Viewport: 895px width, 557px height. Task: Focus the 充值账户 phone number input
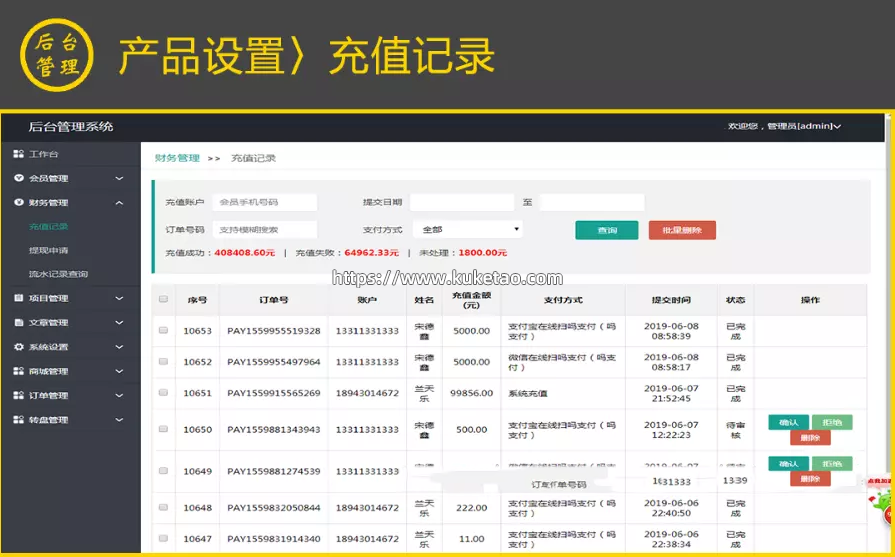pos(264,202)
